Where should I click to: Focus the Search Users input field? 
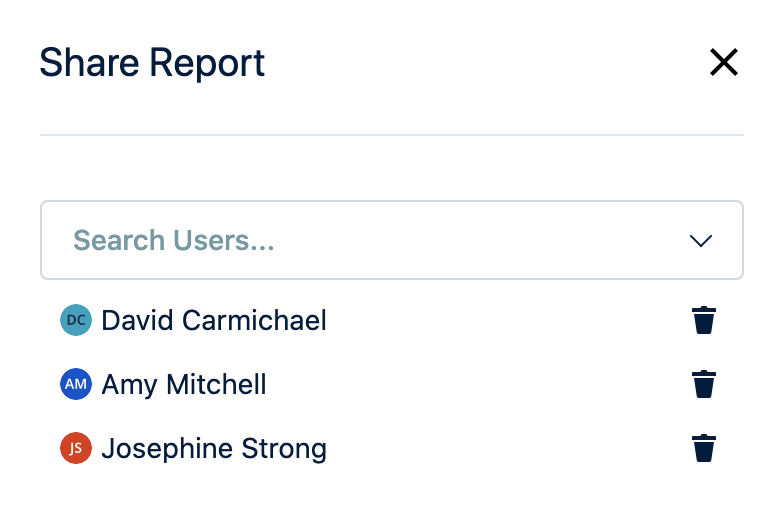coord(391,241)
